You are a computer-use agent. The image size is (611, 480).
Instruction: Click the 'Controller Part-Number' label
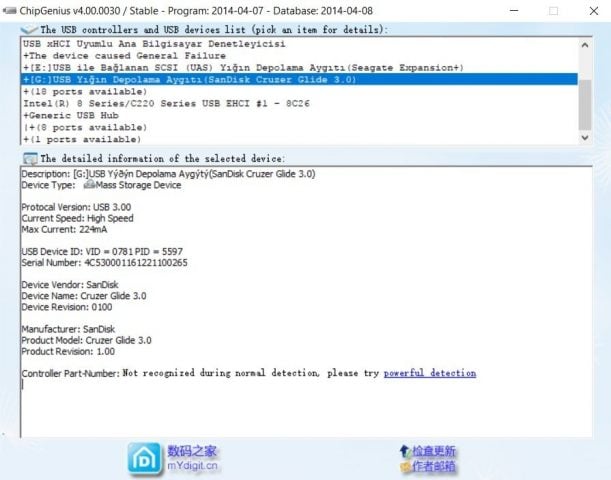coord(71,374)
